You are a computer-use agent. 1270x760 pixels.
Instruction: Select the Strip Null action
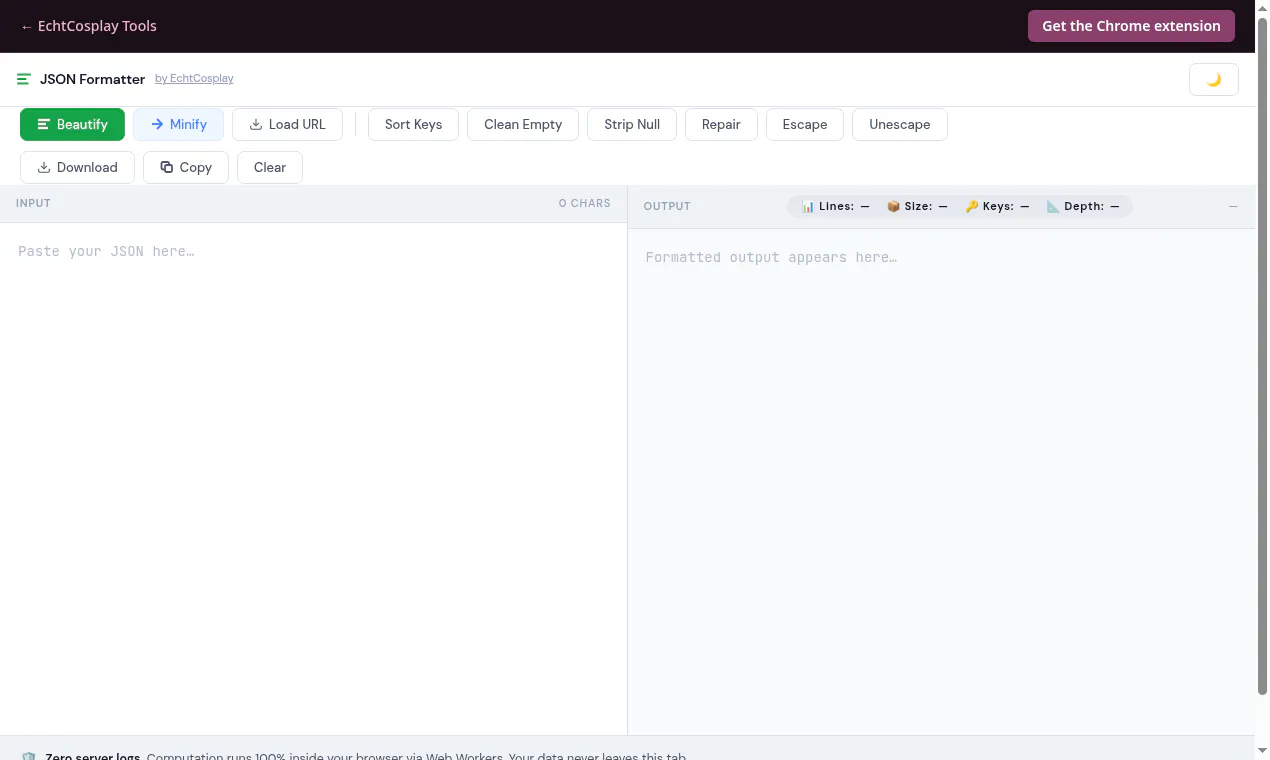[x=632, y=124]
